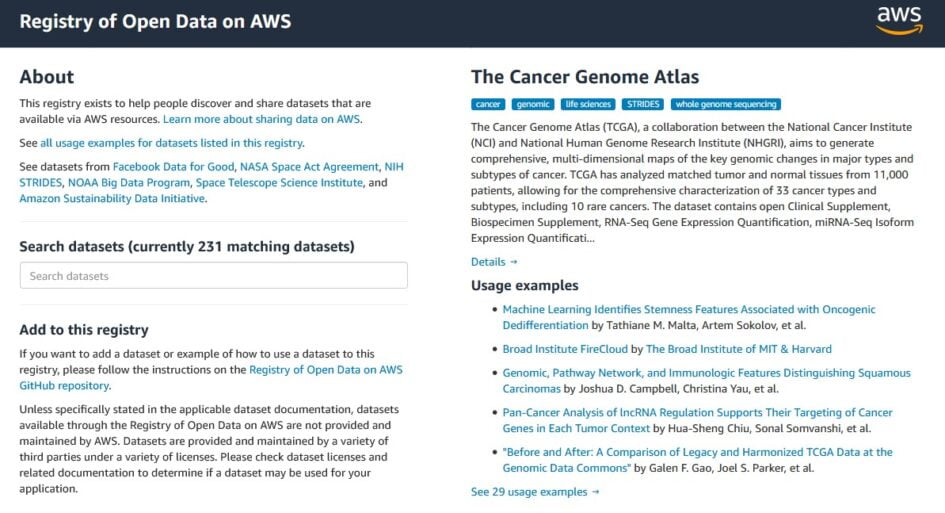Open the Registry of Open Data on AWS title
Viewport: 945px width, 513px height.
coord(155,21)
